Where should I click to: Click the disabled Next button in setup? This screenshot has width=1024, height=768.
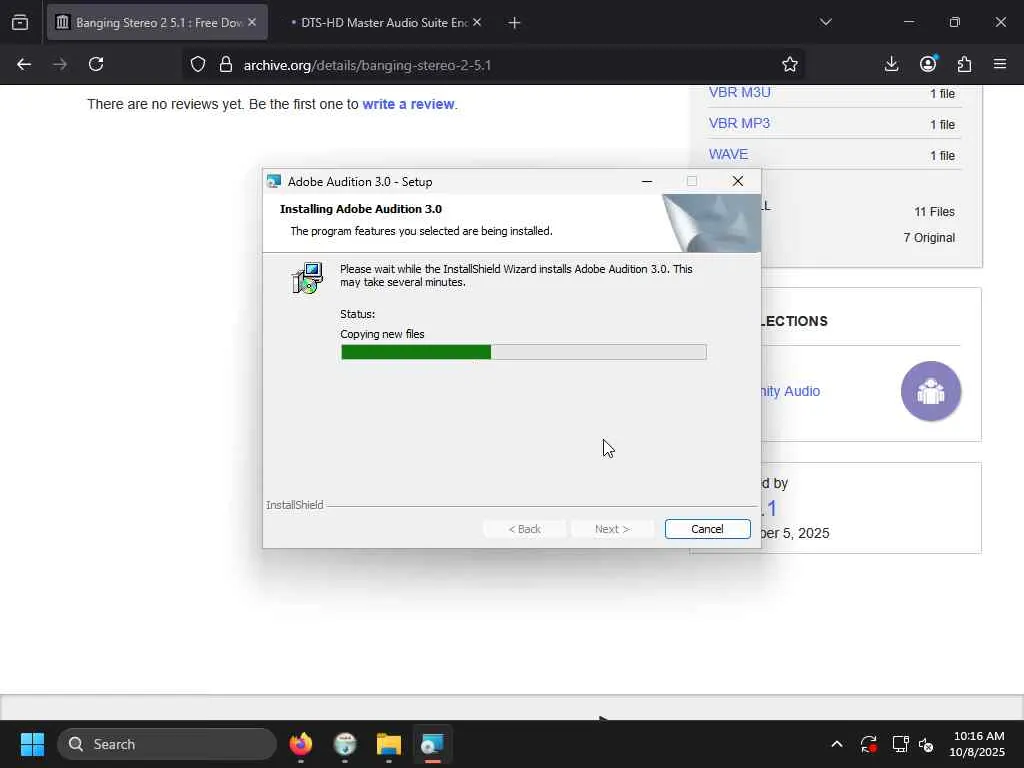[x=612, y=529]
